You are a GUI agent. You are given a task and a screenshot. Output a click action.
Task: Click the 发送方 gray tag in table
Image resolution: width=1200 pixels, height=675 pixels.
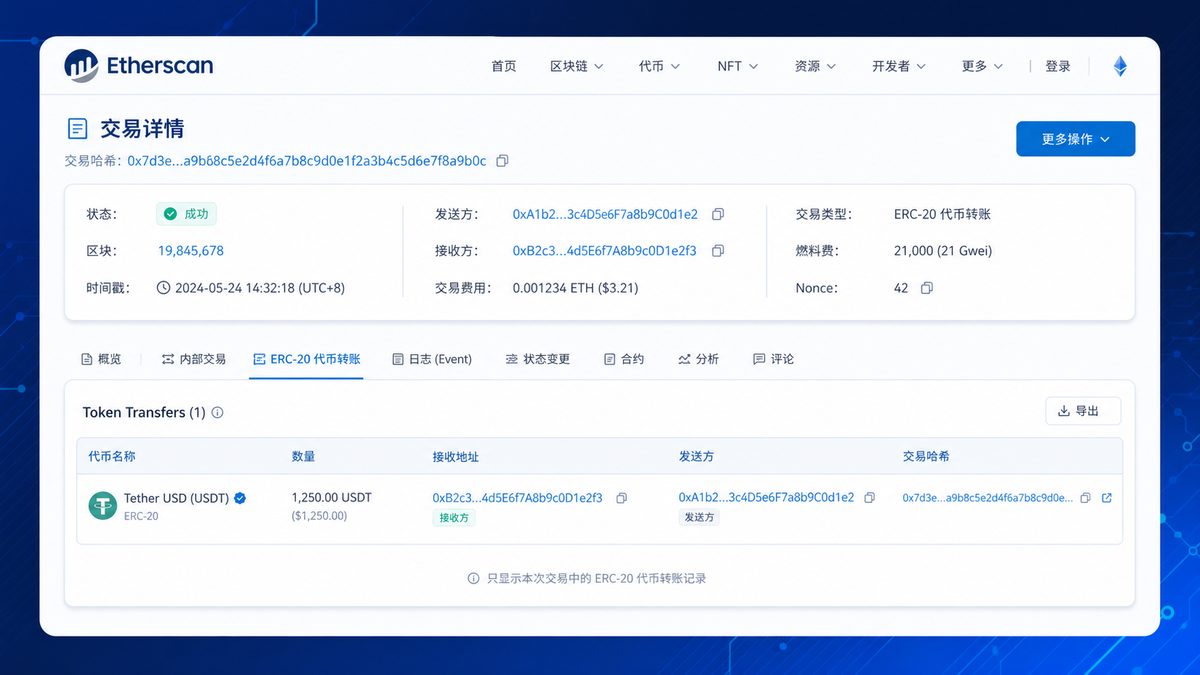[700, 517]
